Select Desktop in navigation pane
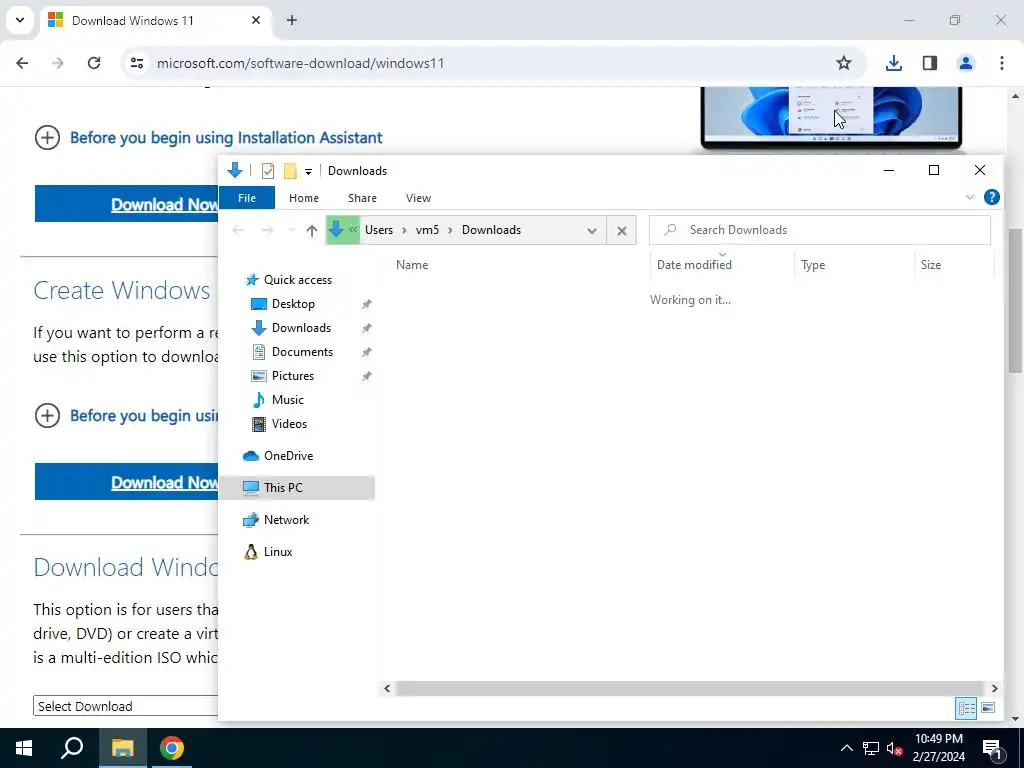Viewport: 1024px width, 768px height. [293, 304]
